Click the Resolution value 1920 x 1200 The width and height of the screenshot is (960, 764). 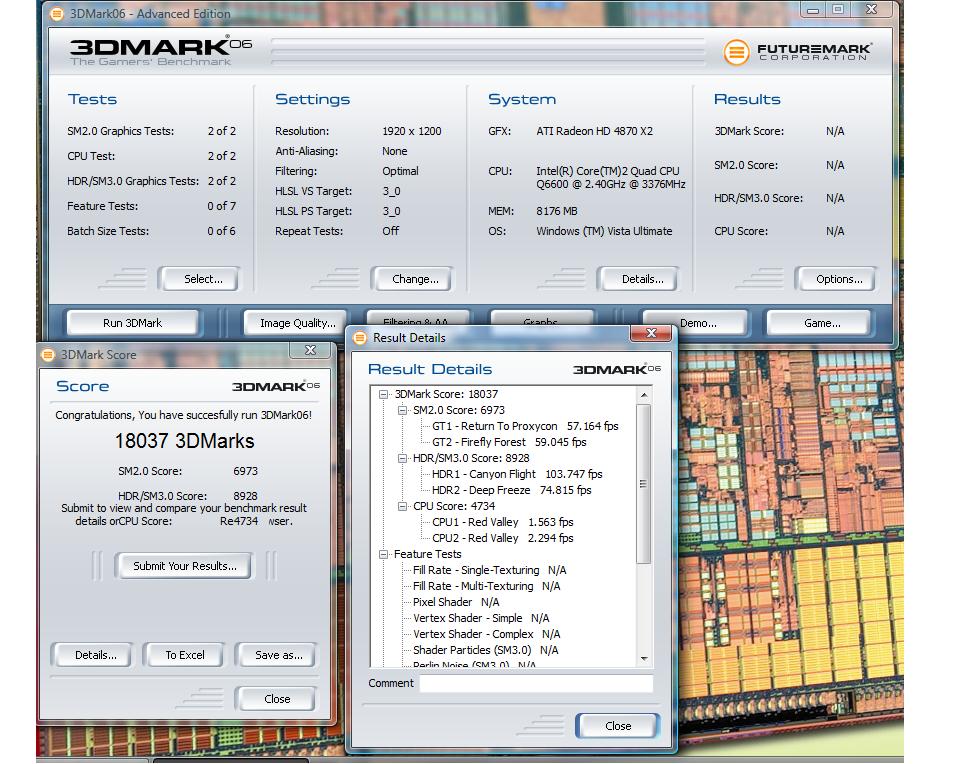pyautogui.click(x=411, y=131)
